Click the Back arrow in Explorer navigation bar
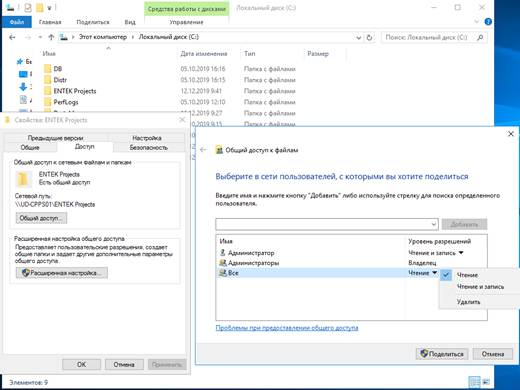 point(12,37)
